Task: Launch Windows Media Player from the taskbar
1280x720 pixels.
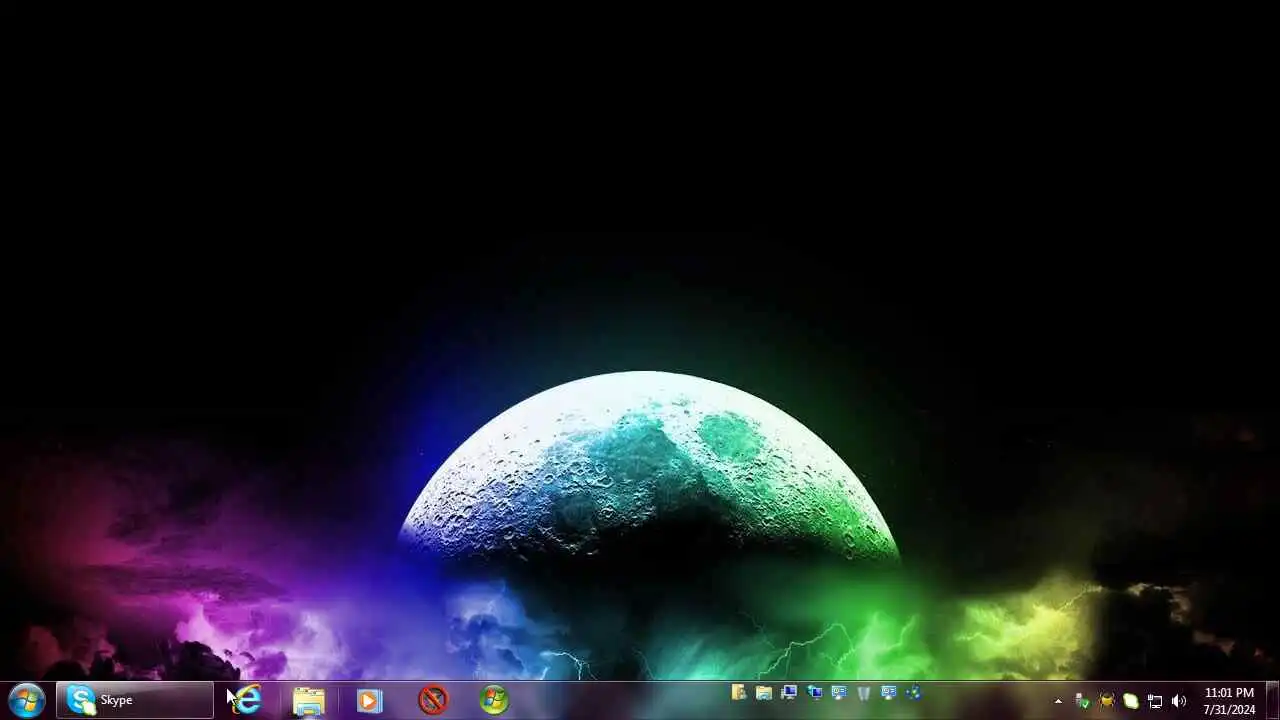Action: 370,700
